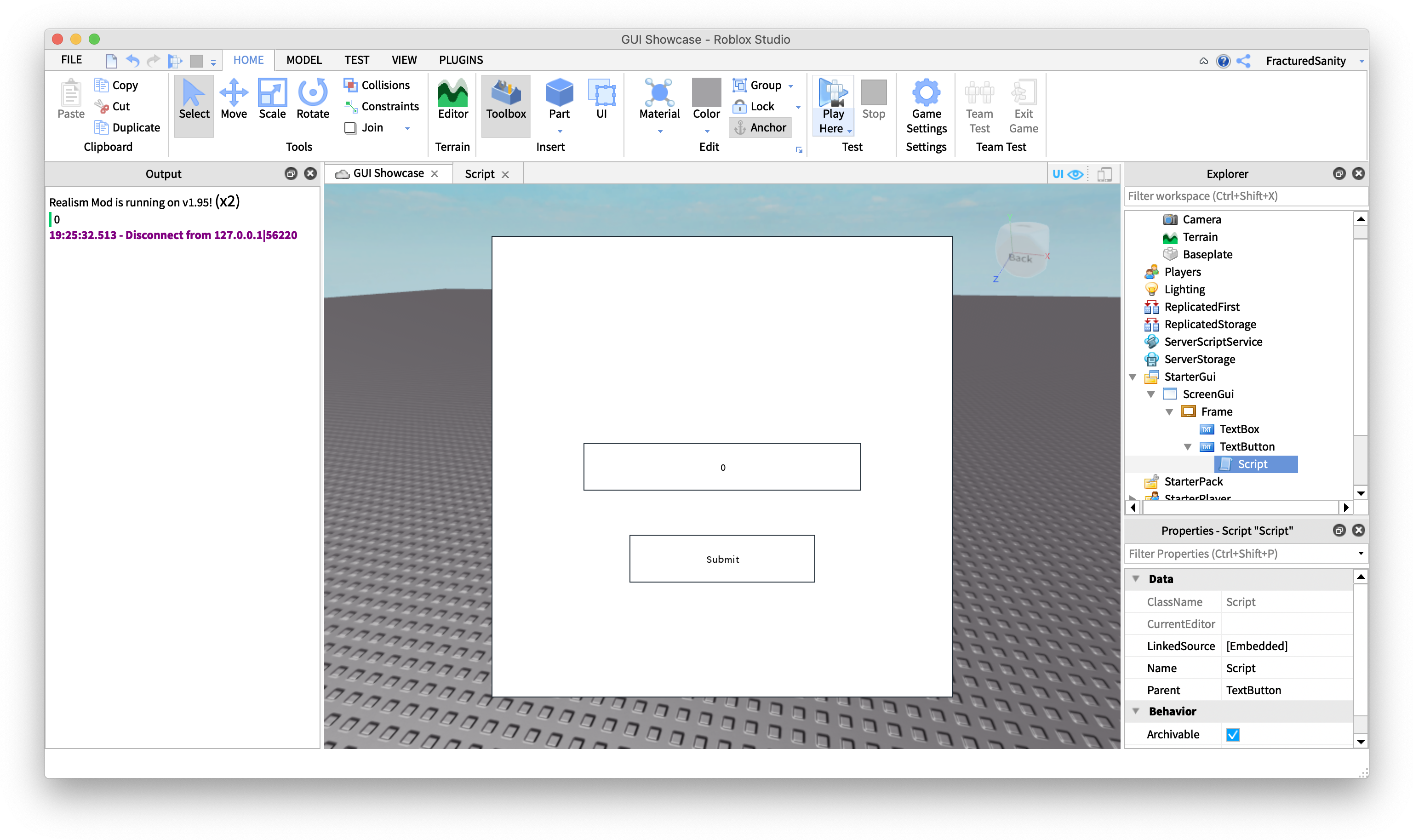Open the Color swatch picker
Screen dimensions: 1413x840
705,97
